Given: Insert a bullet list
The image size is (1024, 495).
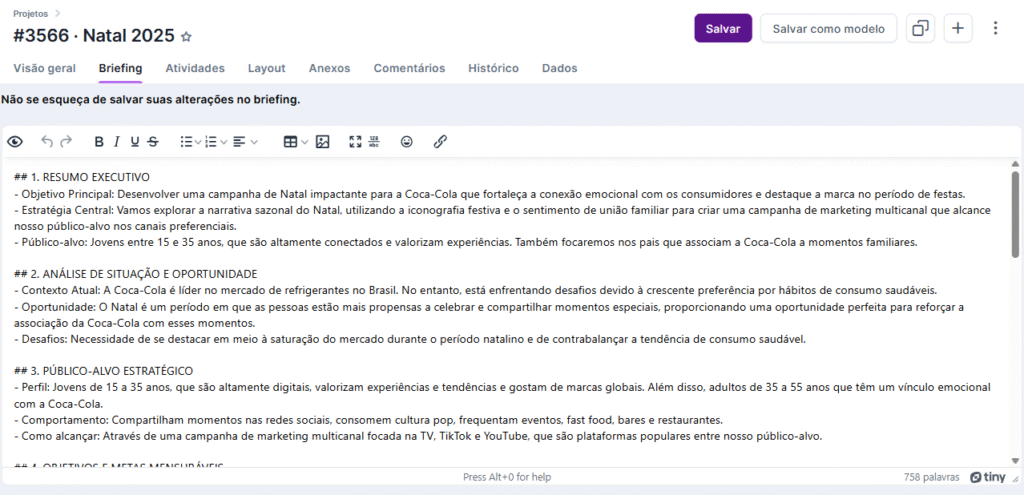Looking at the screenshot, I should 186,142.
